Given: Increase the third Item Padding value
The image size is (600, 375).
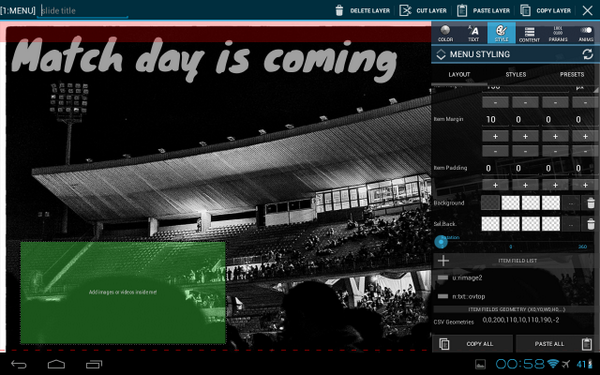Looking at the screenshot, I should click(555, 185).
